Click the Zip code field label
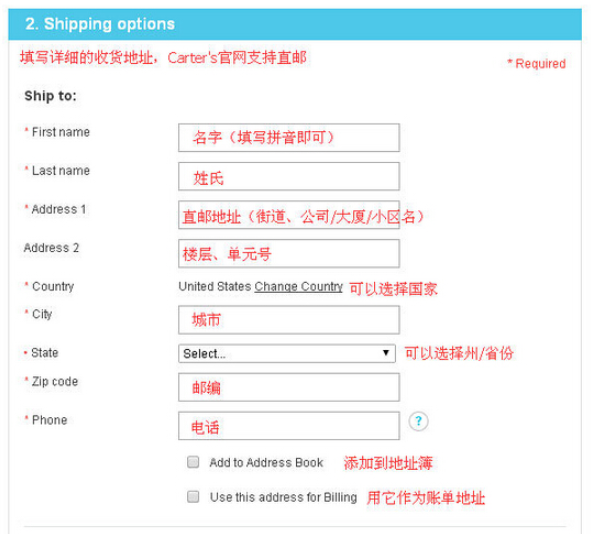 coord(55,381)
